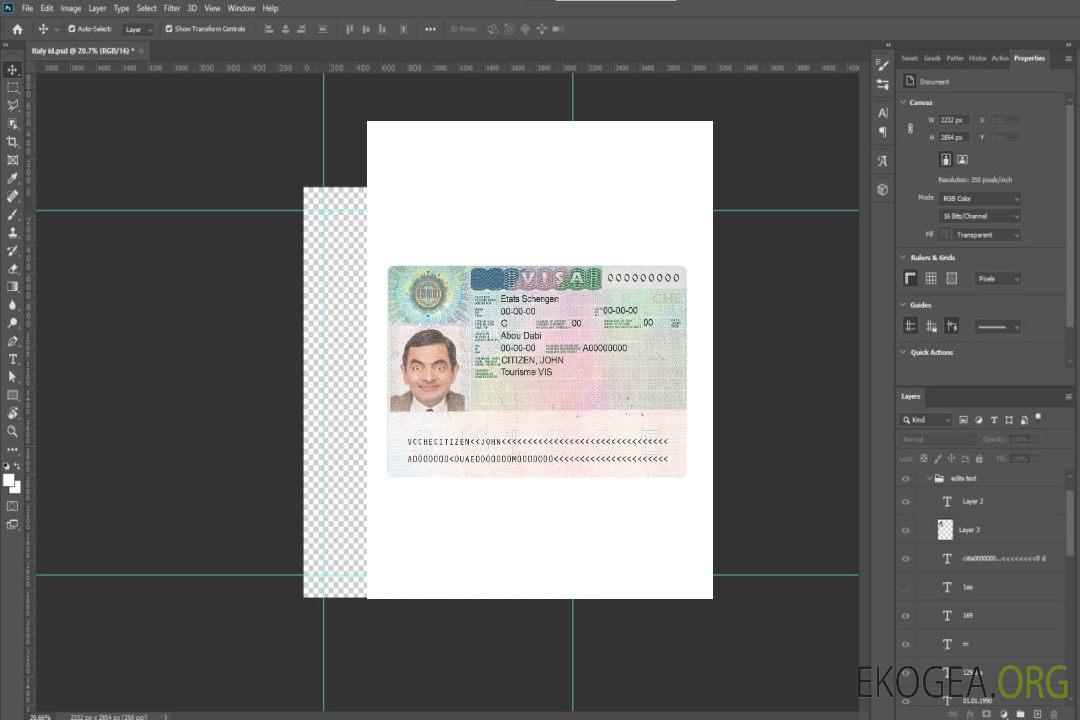The width and height of the screenshot is (1080, 720).
Task: Open the Paragraph panel icon
Action: tap(883, 132)
